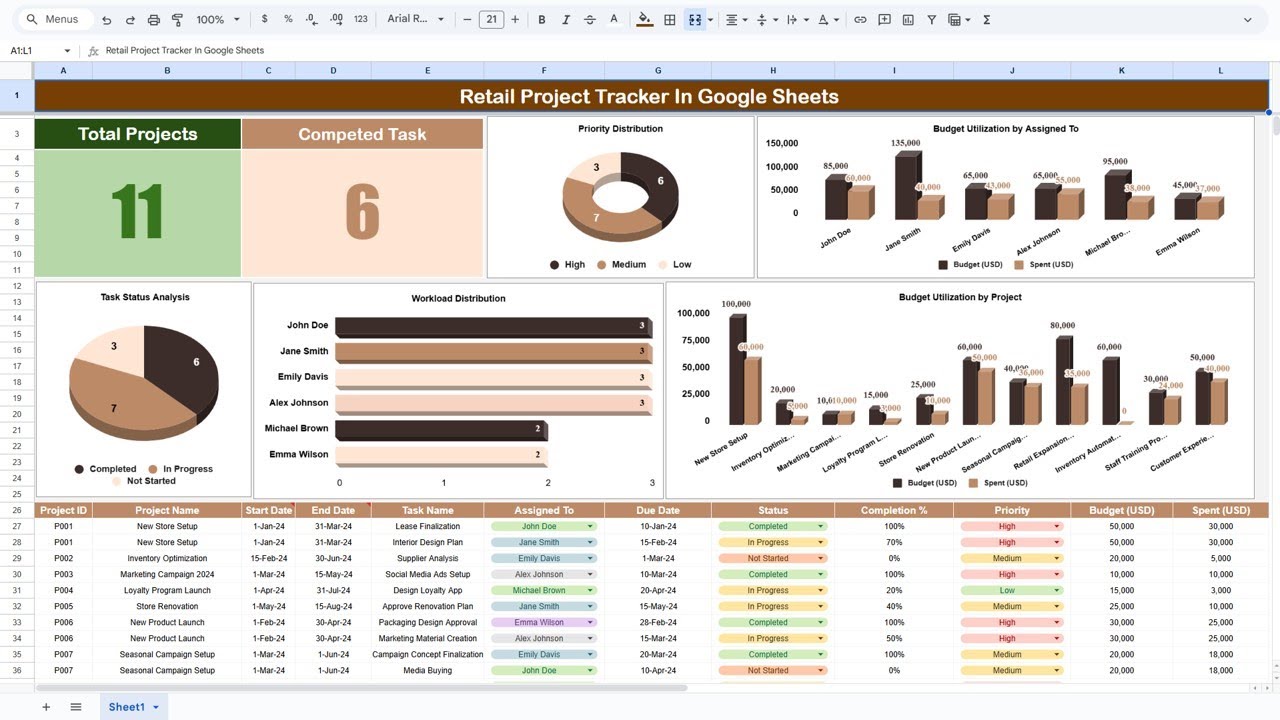Toggle the Merge cells button
This screenshot has height=720, width=1280.
694,19
